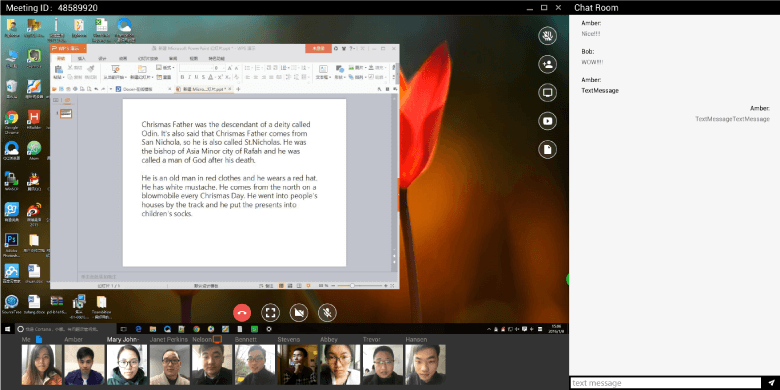Click the screen share monitor icon
This screenshot has height=390, width=780.
click(547, 93)
